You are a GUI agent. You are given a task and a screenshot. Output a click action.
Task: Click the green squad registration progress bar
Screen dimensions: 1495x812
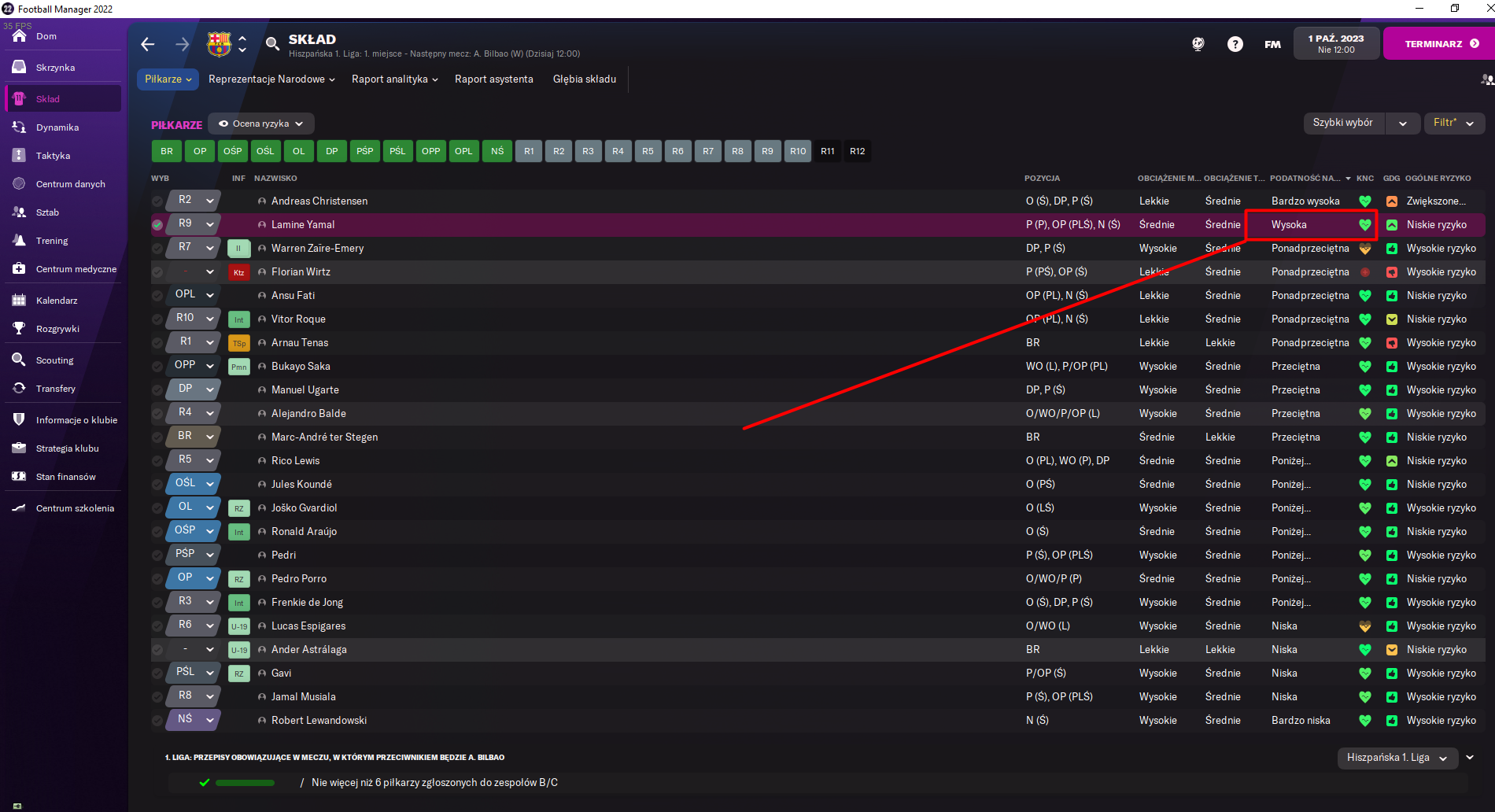click(245, 783)
